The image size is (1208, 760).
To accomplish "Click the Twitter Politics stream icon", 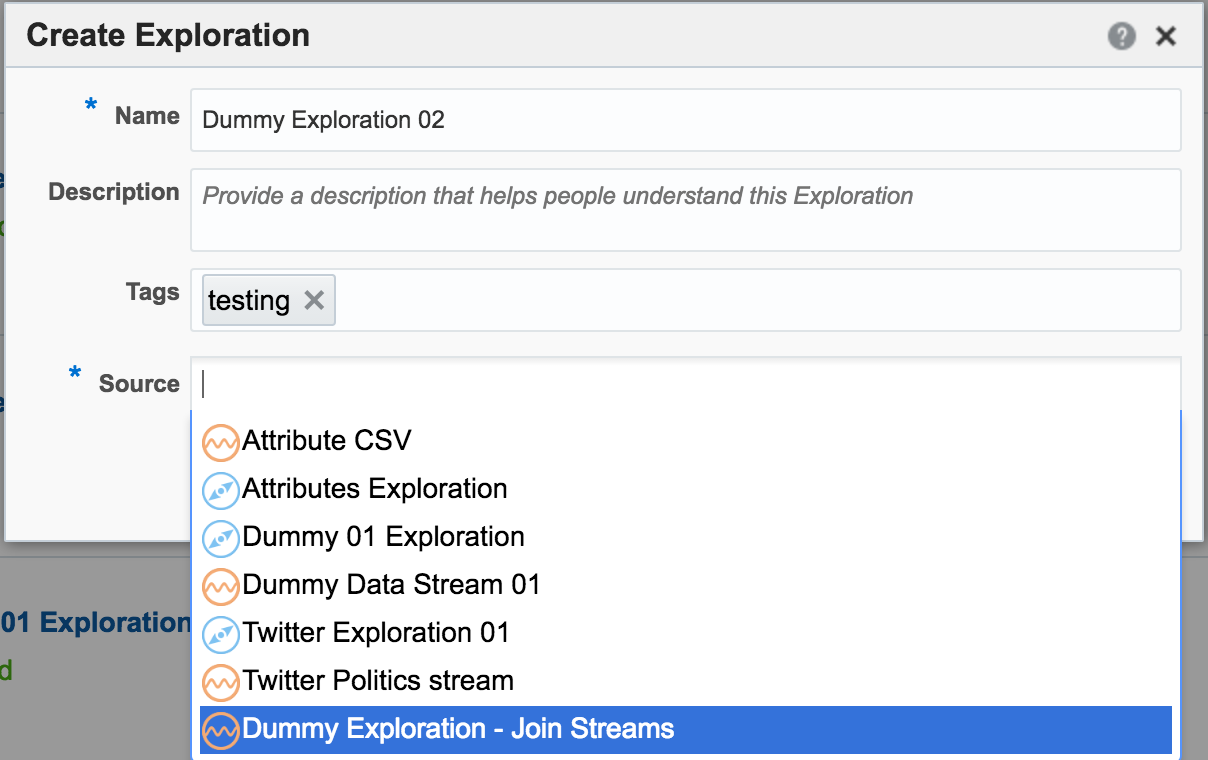I will click(x=220, y=682).
